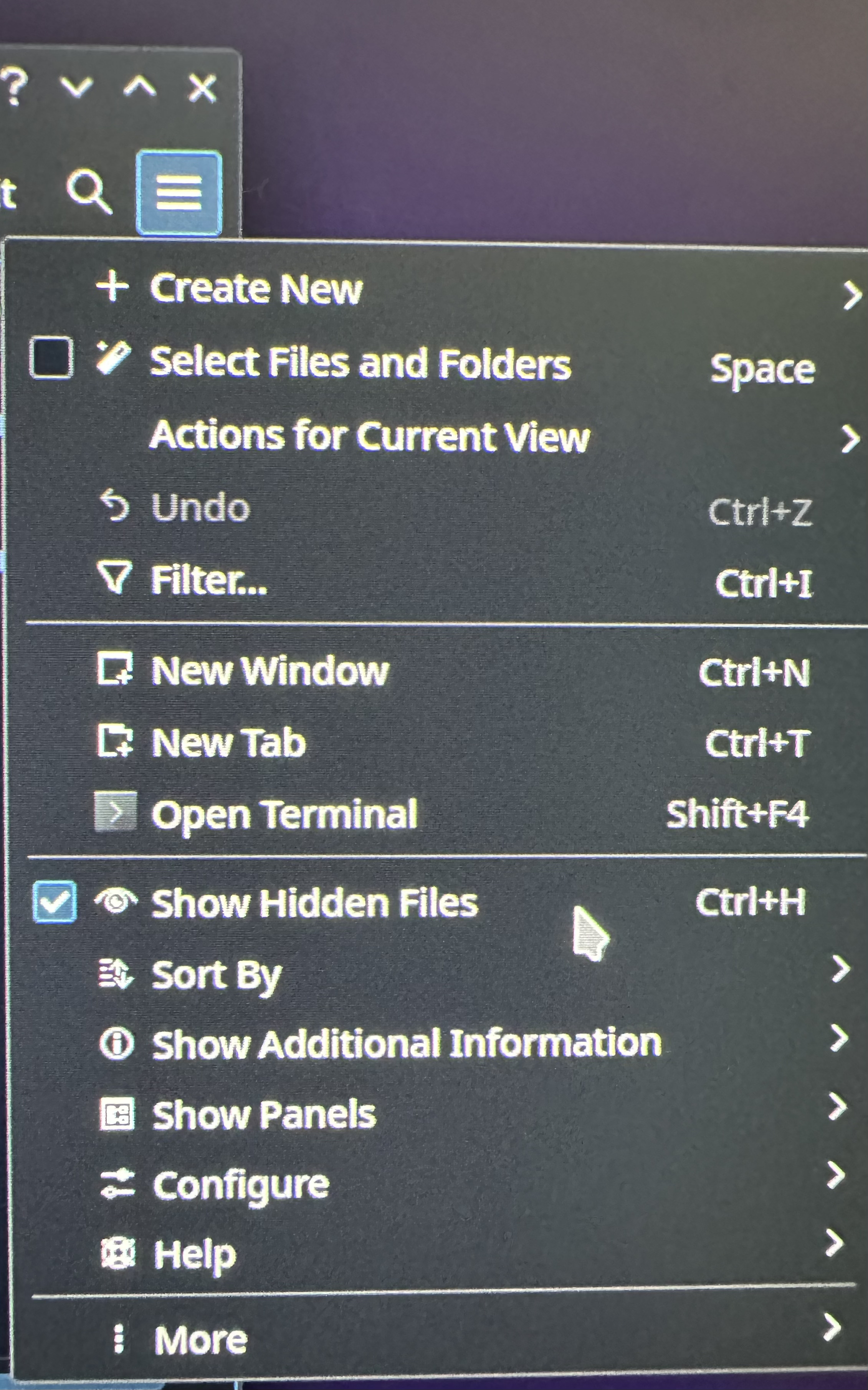Close the hamburger menu button
Screen dimensions: 868x1390
click(179, 193)
